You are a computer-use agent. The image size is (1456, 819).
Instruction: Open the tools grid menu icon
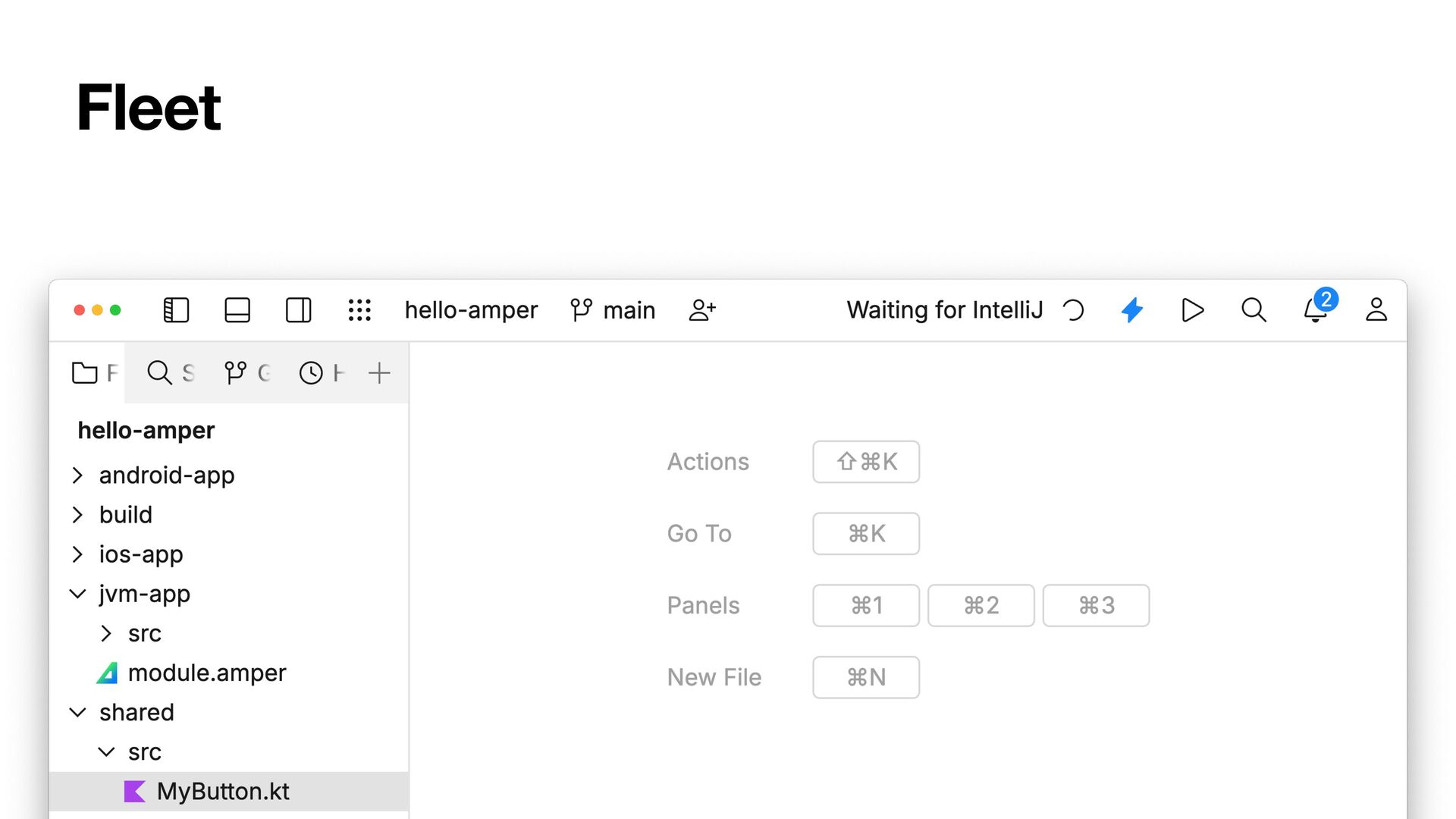tap(359, 310)
